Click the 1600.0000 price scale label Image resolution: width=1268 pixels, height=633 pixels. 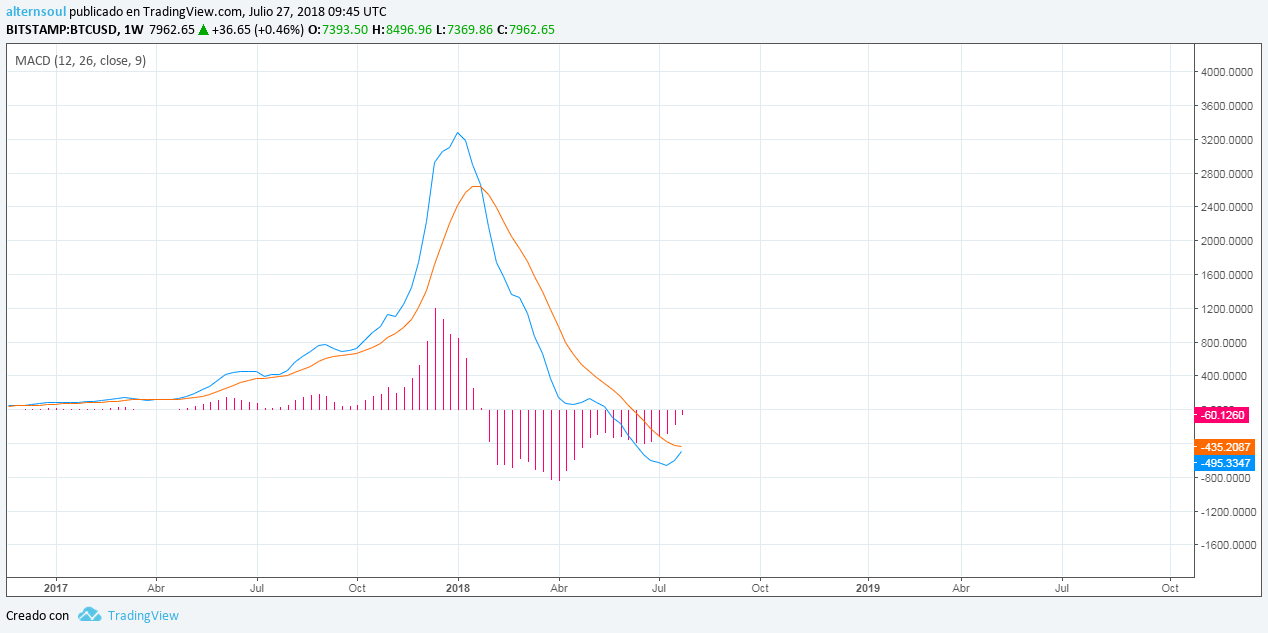1227,275
